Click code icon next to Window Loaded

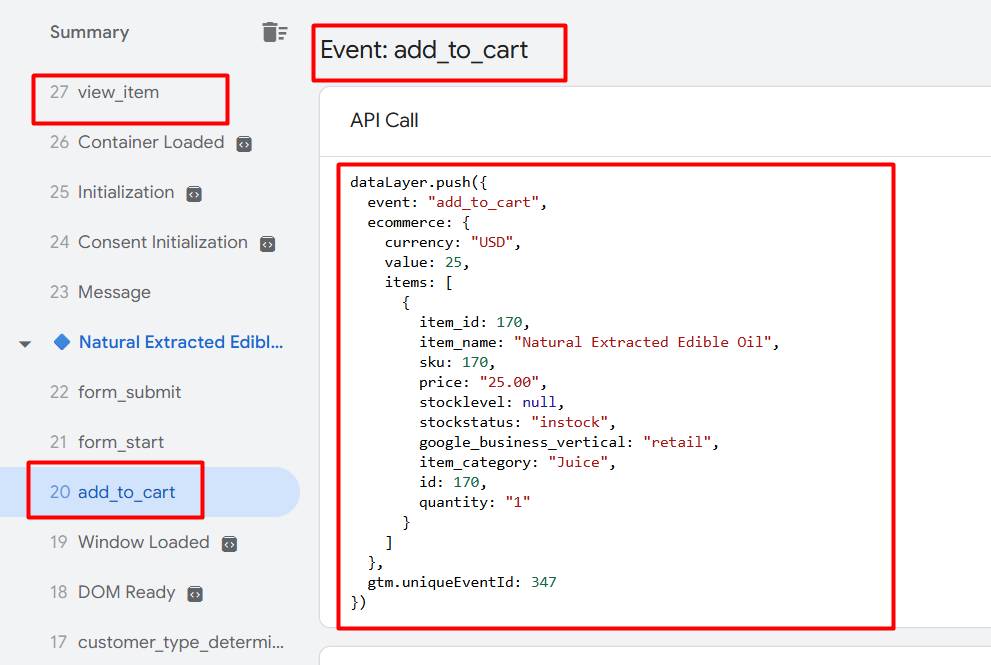coord(229,544)
